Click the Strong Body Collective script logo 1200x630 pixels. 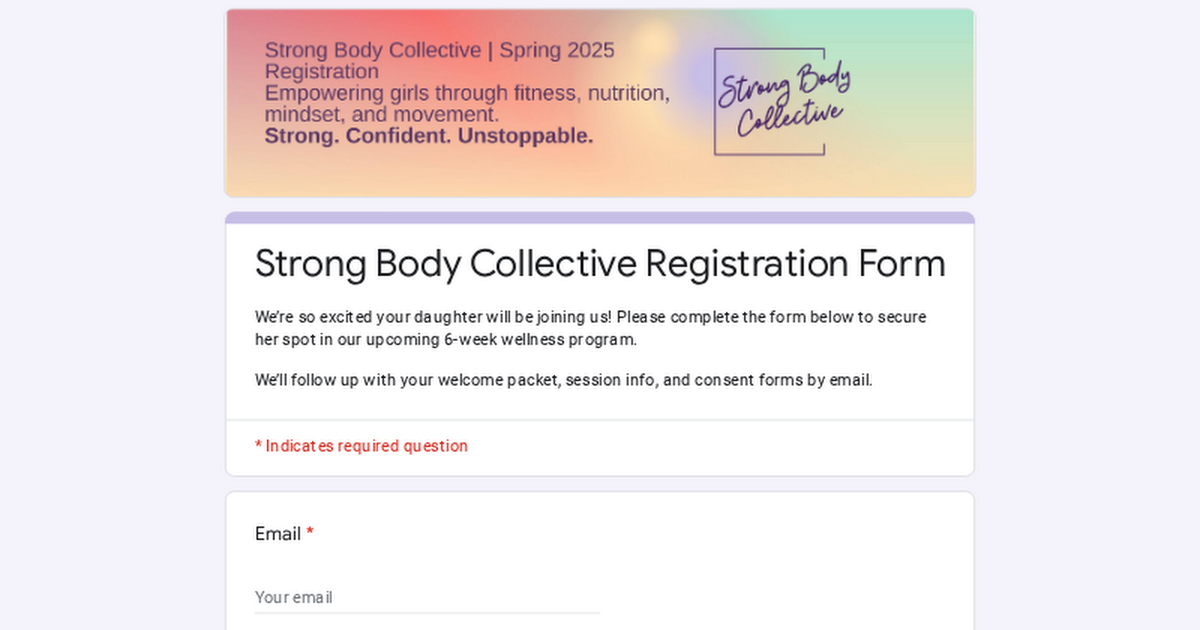[x=782, y=101]
